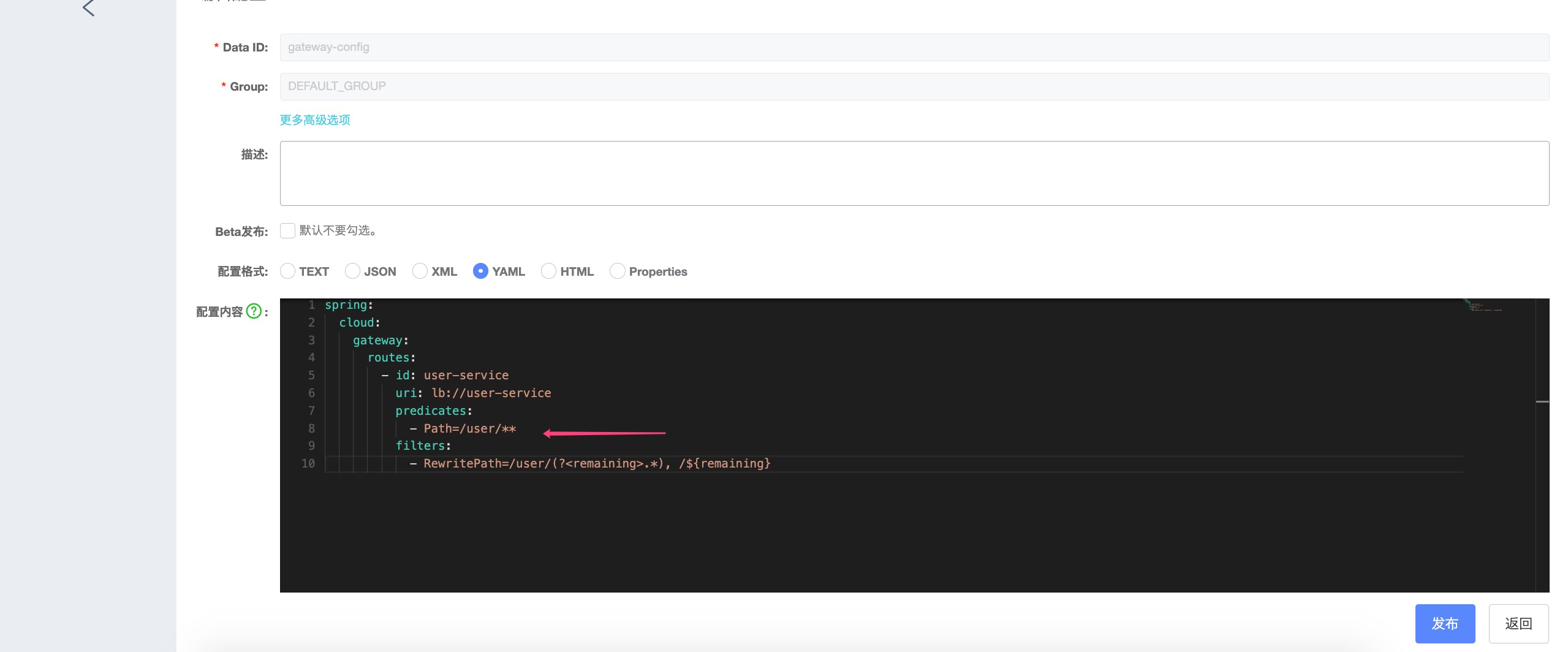Go back using the left chevron arrow
The image size is (1568, 652).
[89, 8]
